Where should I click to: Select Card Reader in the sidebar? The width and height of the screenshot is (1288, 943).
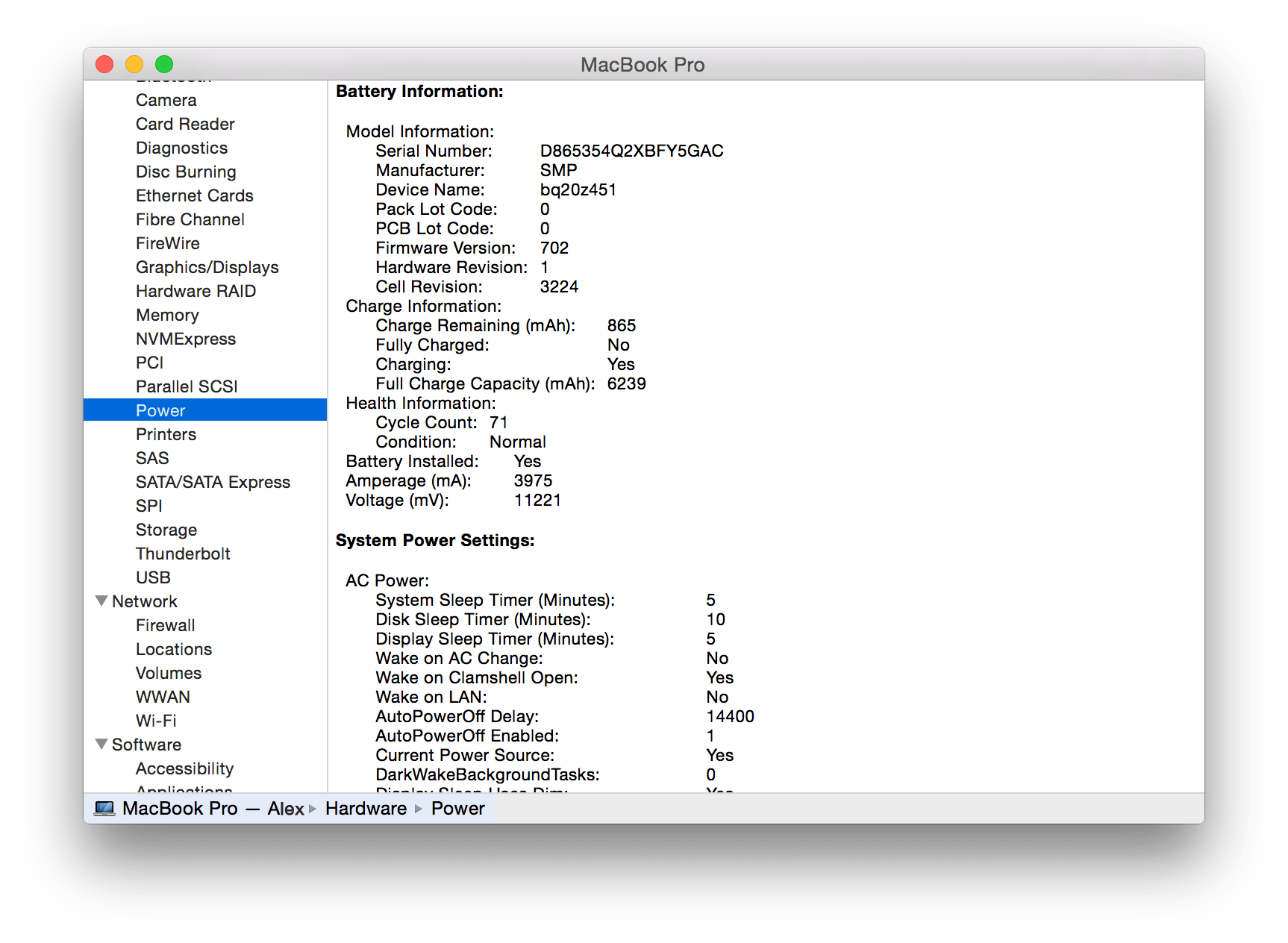pos(185,124)
